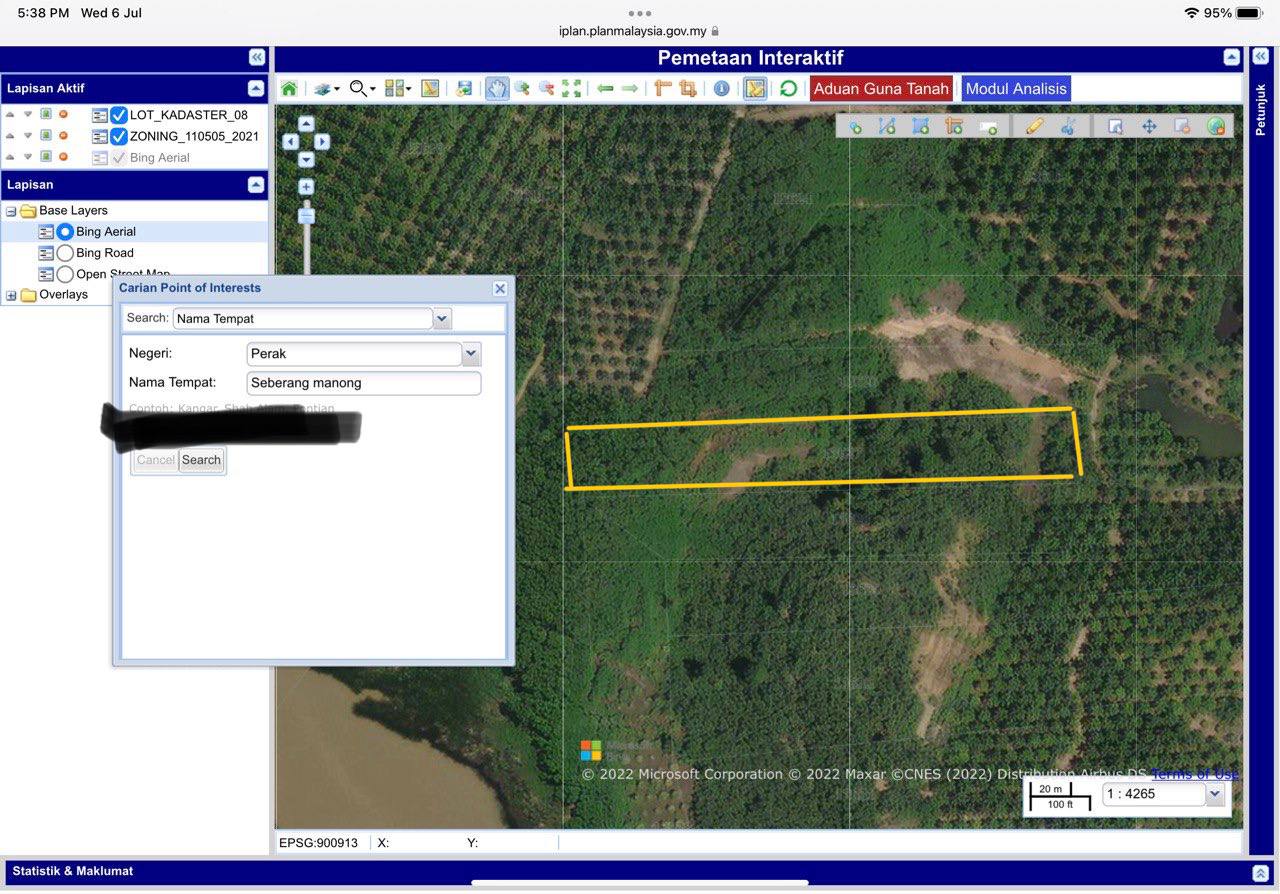The image size is (1280, 894).
Task: Open the map scale 1:4265 dropdown
Action: [1215, 794]
